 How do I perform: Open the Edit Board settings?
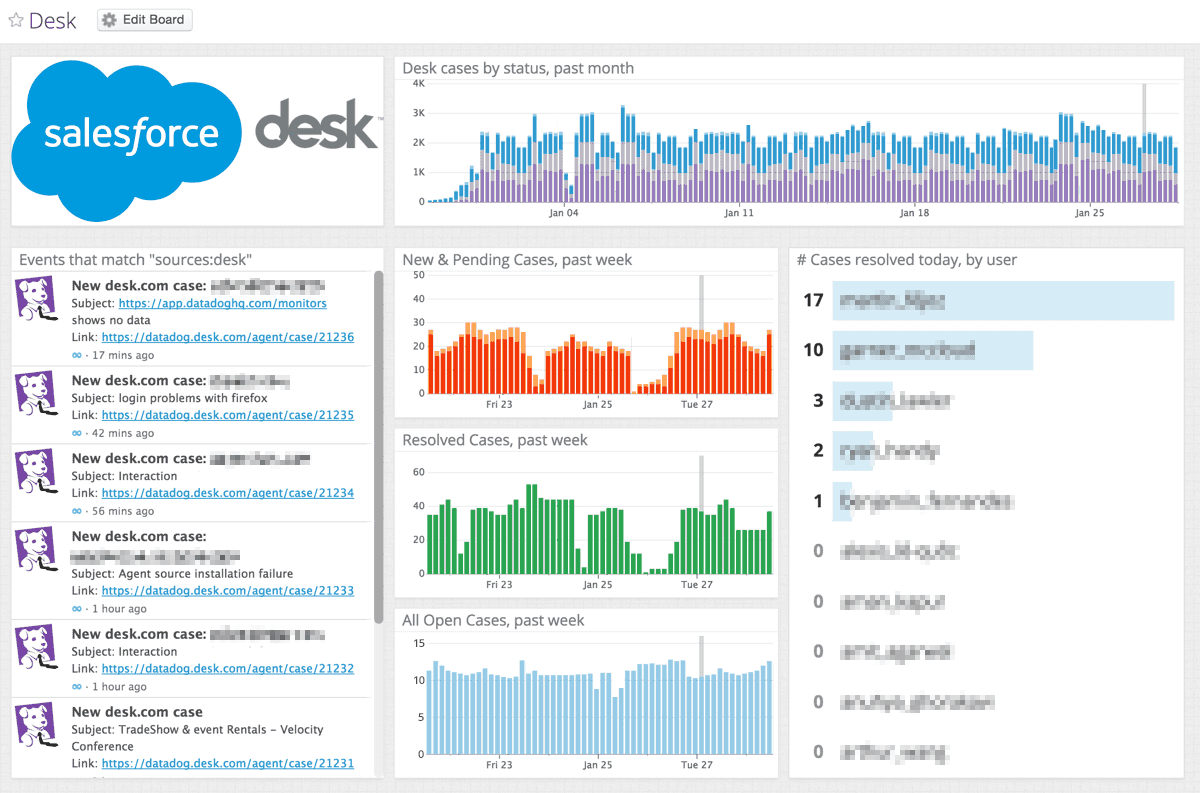[x=144, y=19]
